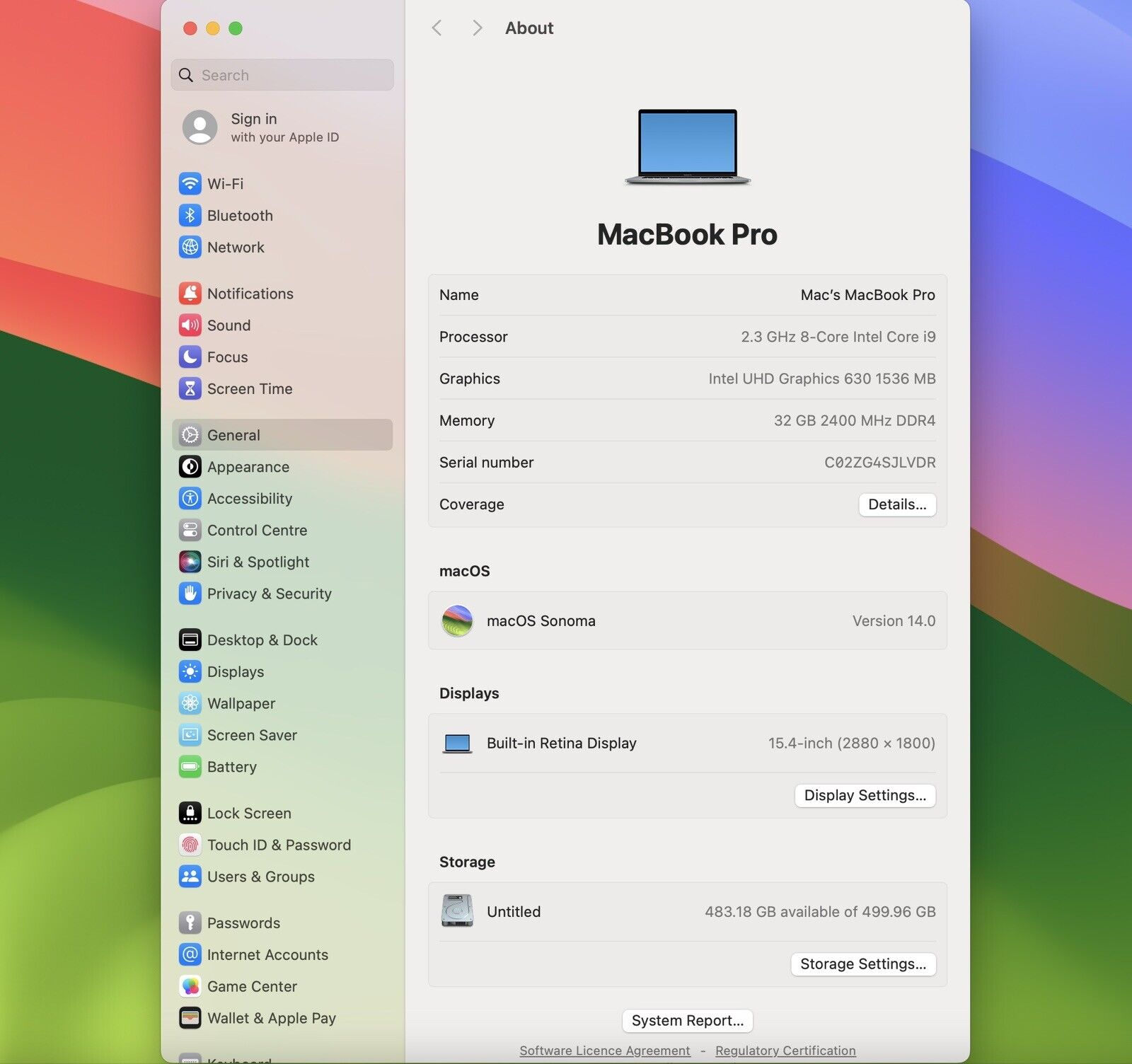The width and height of the screenshot is (1132, 1064).
Task: Click the macOS Sonoma name text
Action: pos(541,621)
